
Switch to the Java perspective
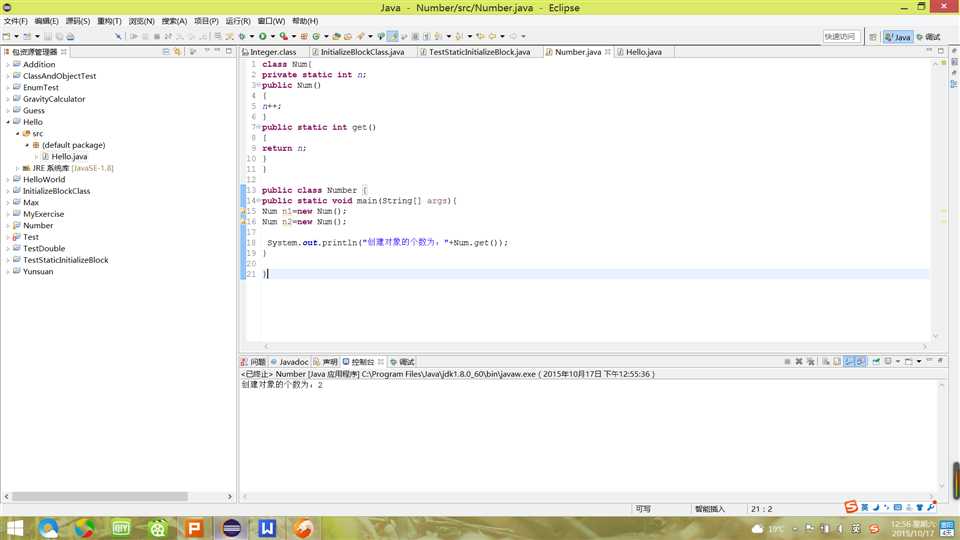(898, 37)
